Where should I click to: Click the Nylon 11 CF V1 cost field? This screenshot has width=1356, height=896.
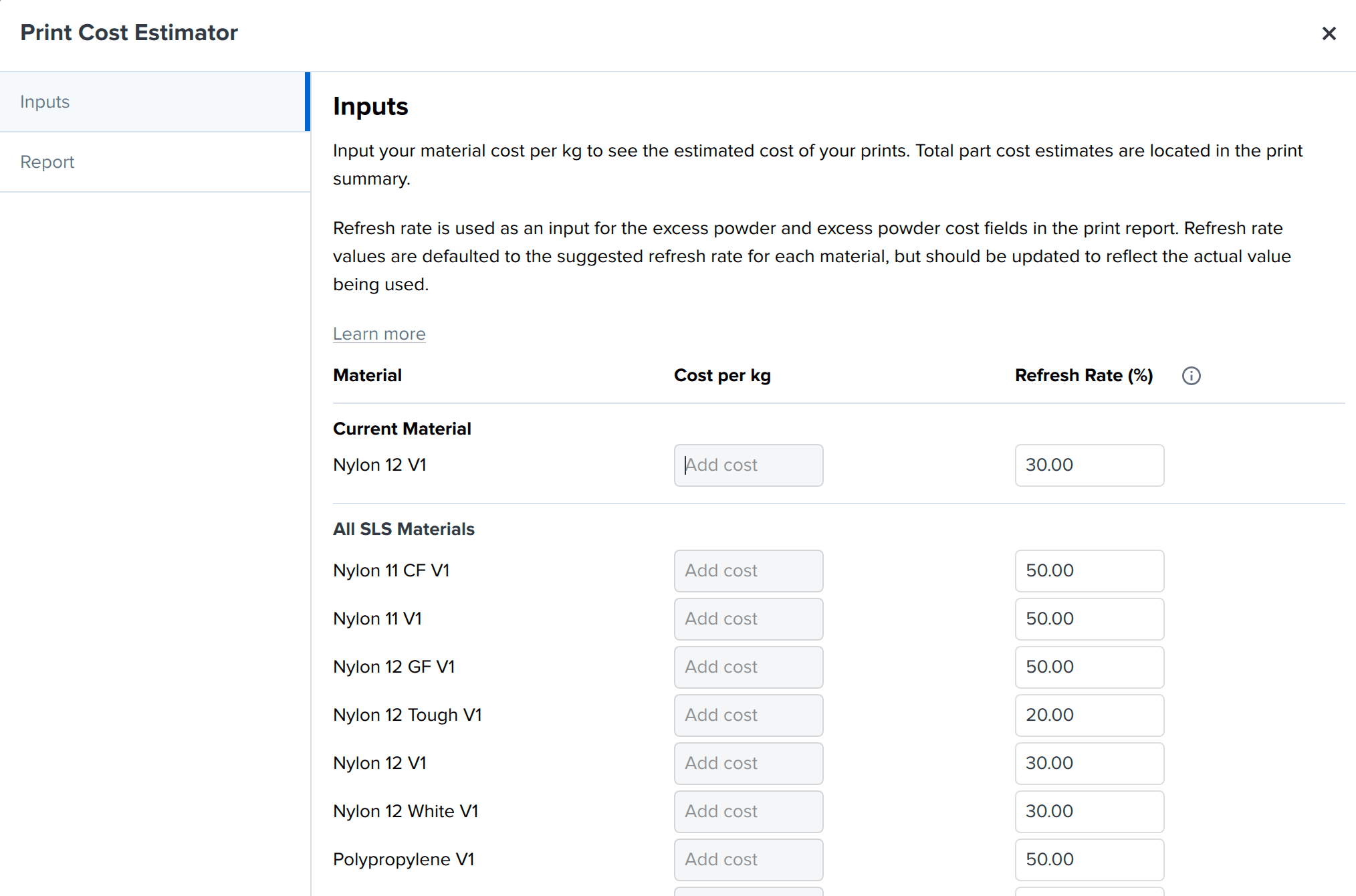[748, 571]
